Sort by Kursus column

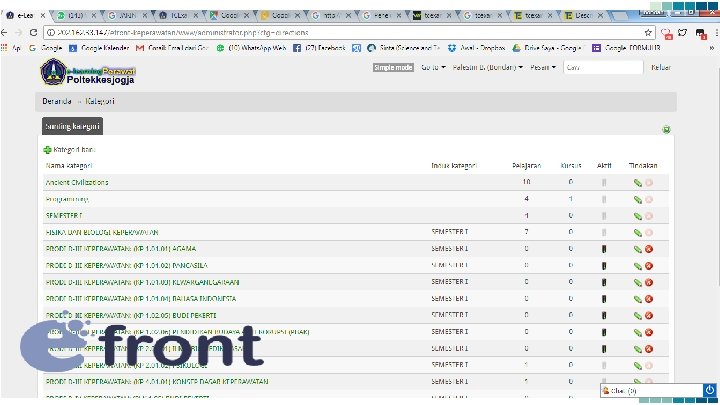pos(571,165)
